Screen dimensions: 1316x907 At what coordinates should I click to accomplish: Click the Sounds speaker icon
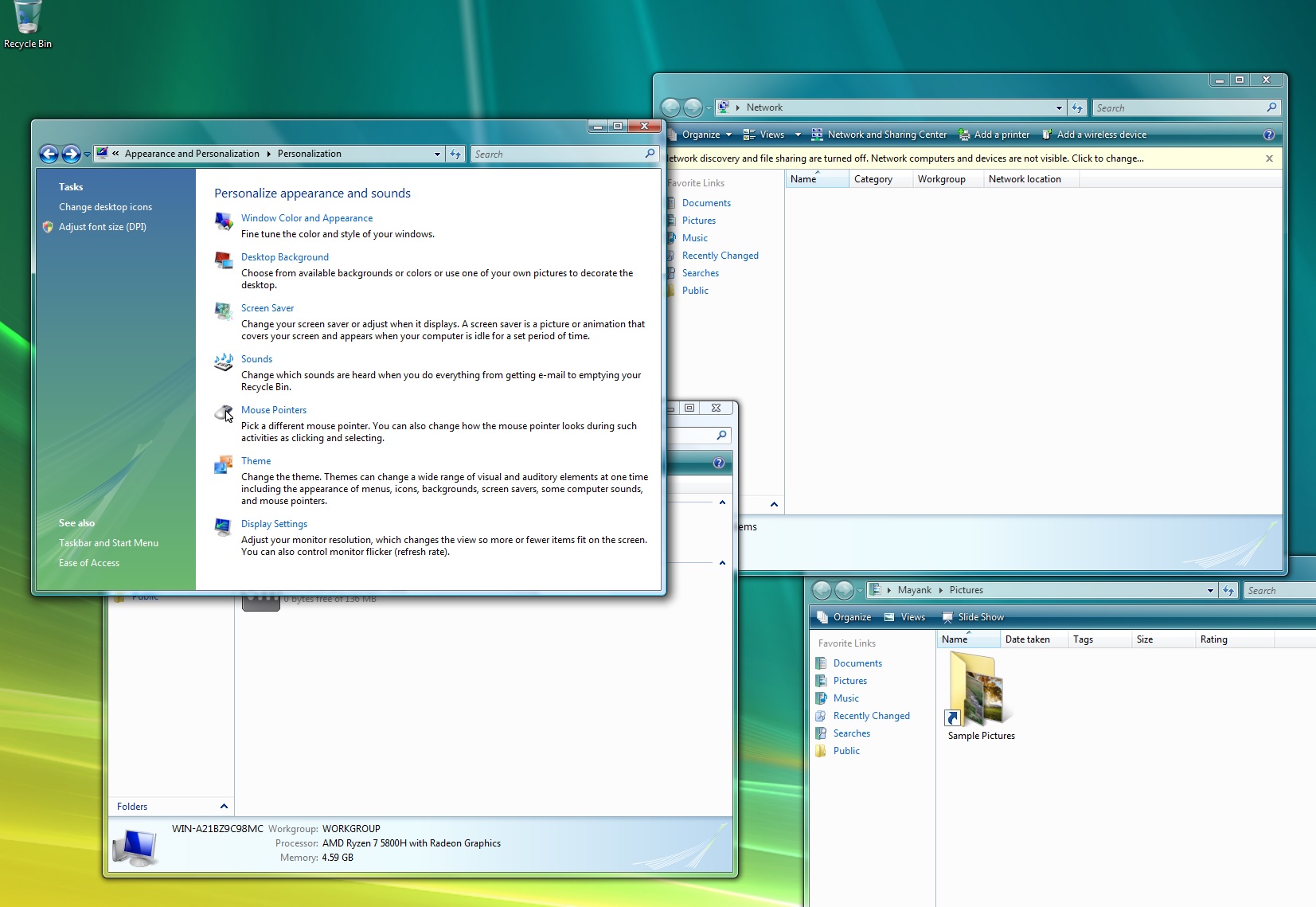click(223, 362)
